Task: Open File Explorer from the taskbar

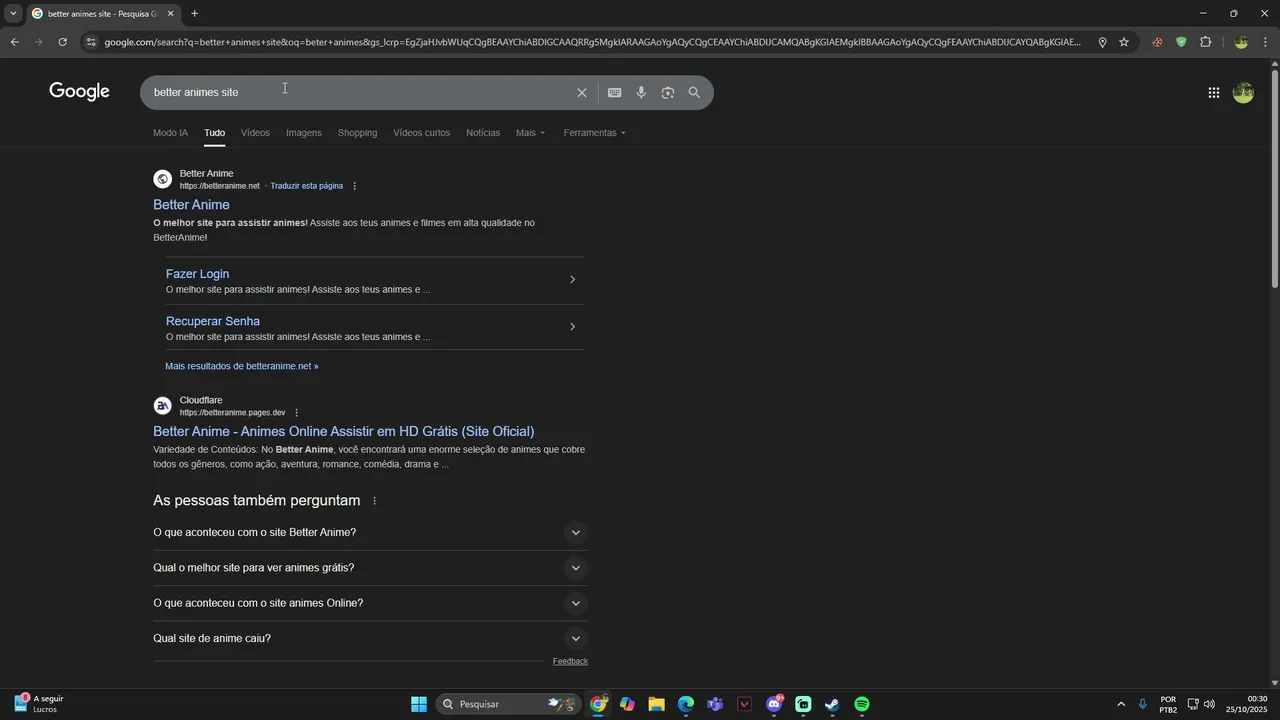Action: [x=656, y=704]
